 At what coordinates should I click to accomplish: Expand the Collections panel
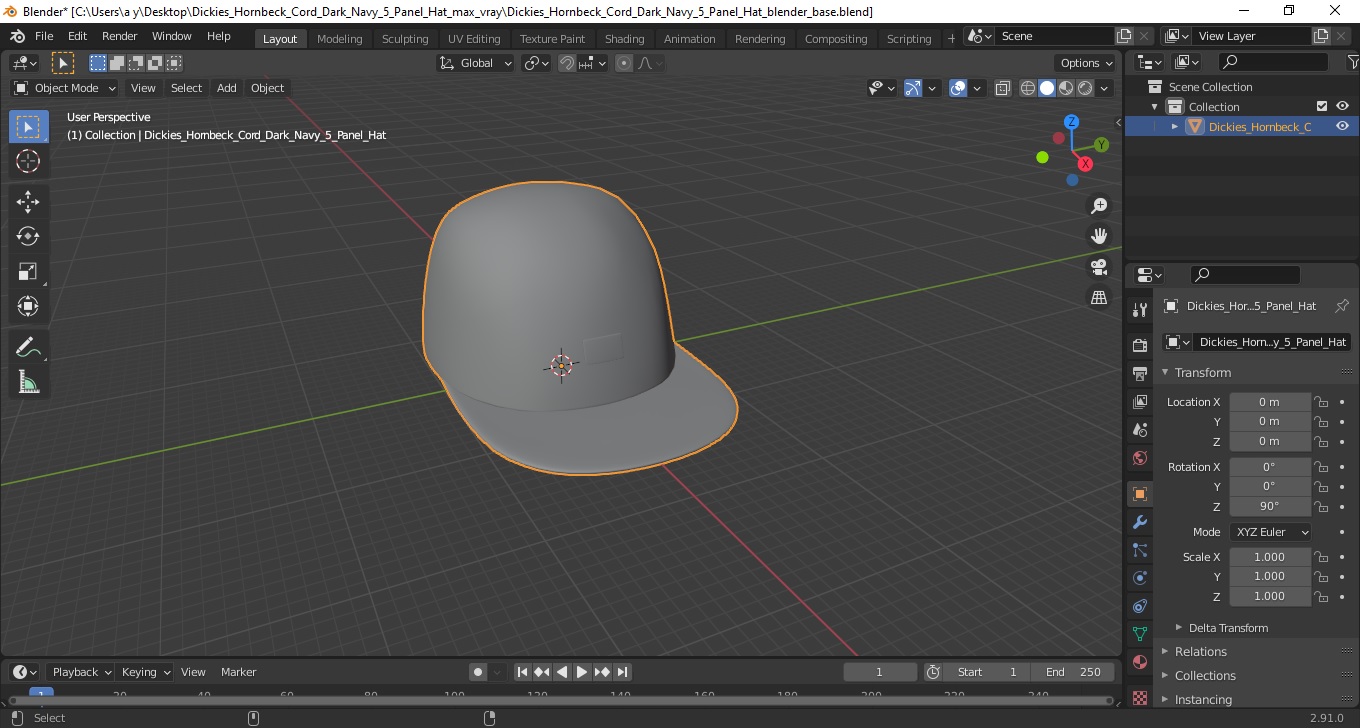(x=1205, y=675)
